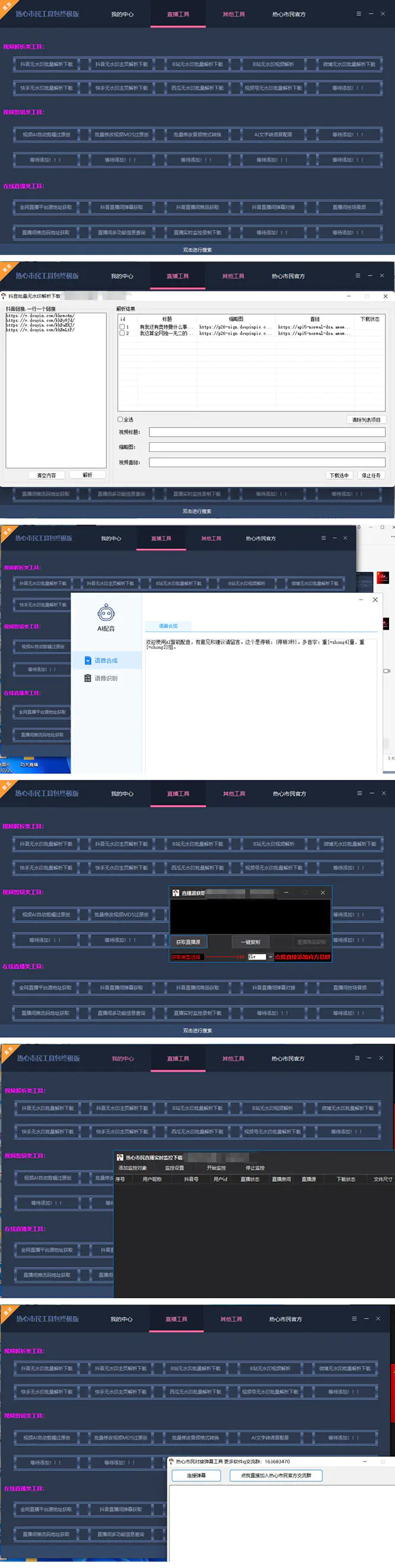Switch to 其他工具 tab in top window
The image size is (395, 1568).
[x=234, y=14]
